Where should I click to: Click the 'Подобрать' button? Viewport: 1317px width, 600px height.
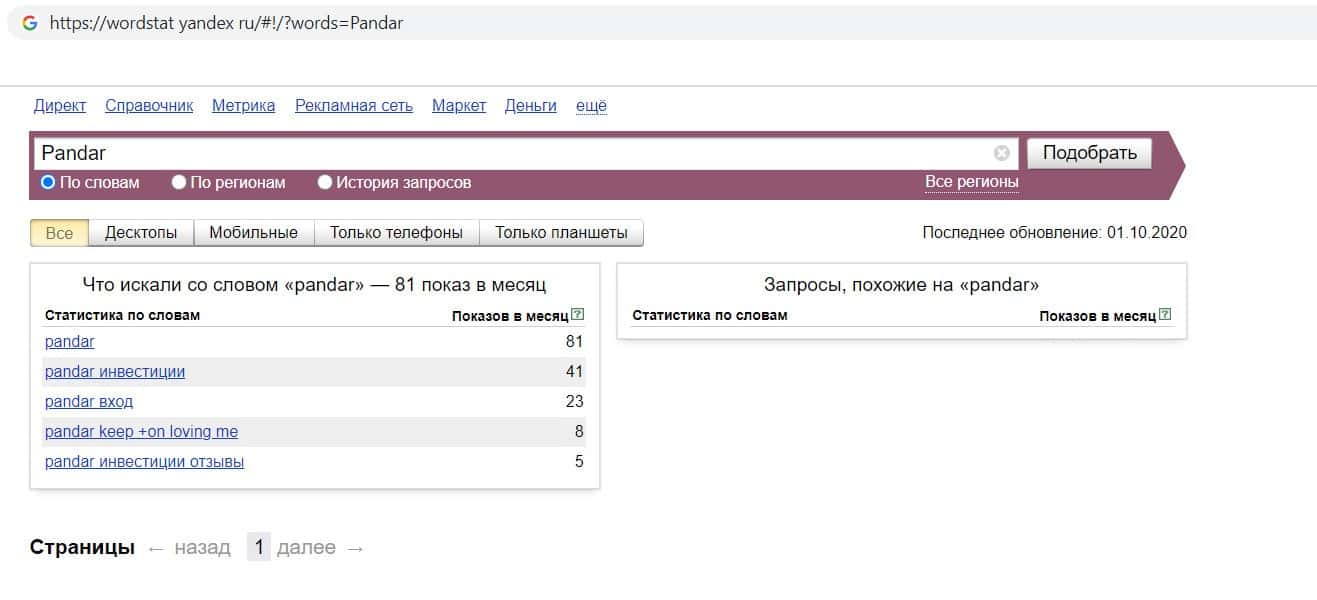click(x=1090, y=153)
